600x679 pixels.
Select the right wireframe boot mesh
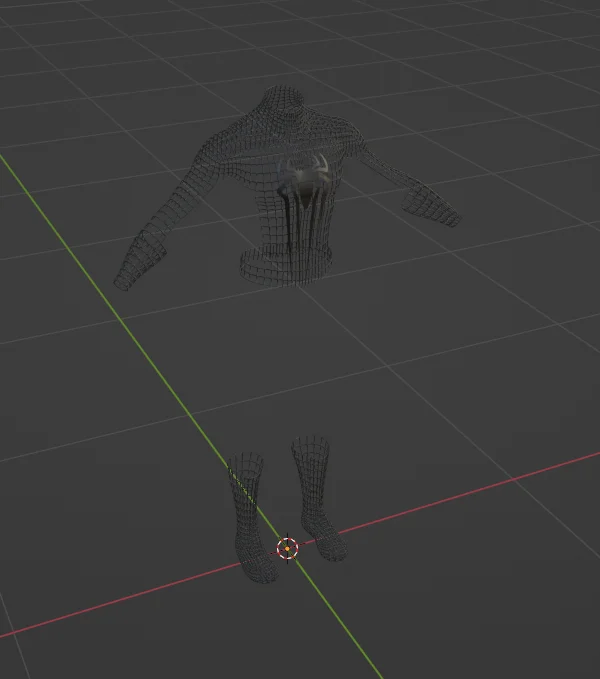[x=319, y=498]
